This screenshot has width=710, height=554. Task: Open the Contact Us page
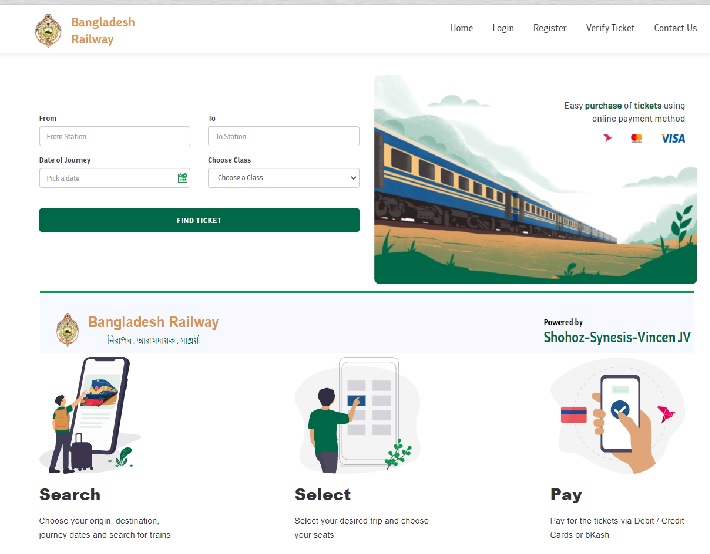675,28
